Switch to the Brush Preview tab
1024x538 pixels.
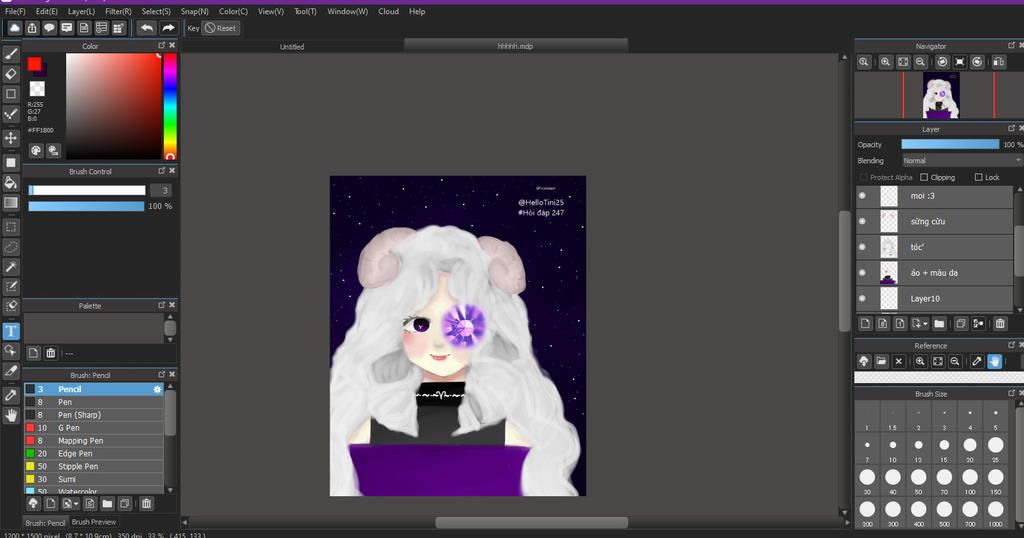pyautogui.click(x=93, y=522)
